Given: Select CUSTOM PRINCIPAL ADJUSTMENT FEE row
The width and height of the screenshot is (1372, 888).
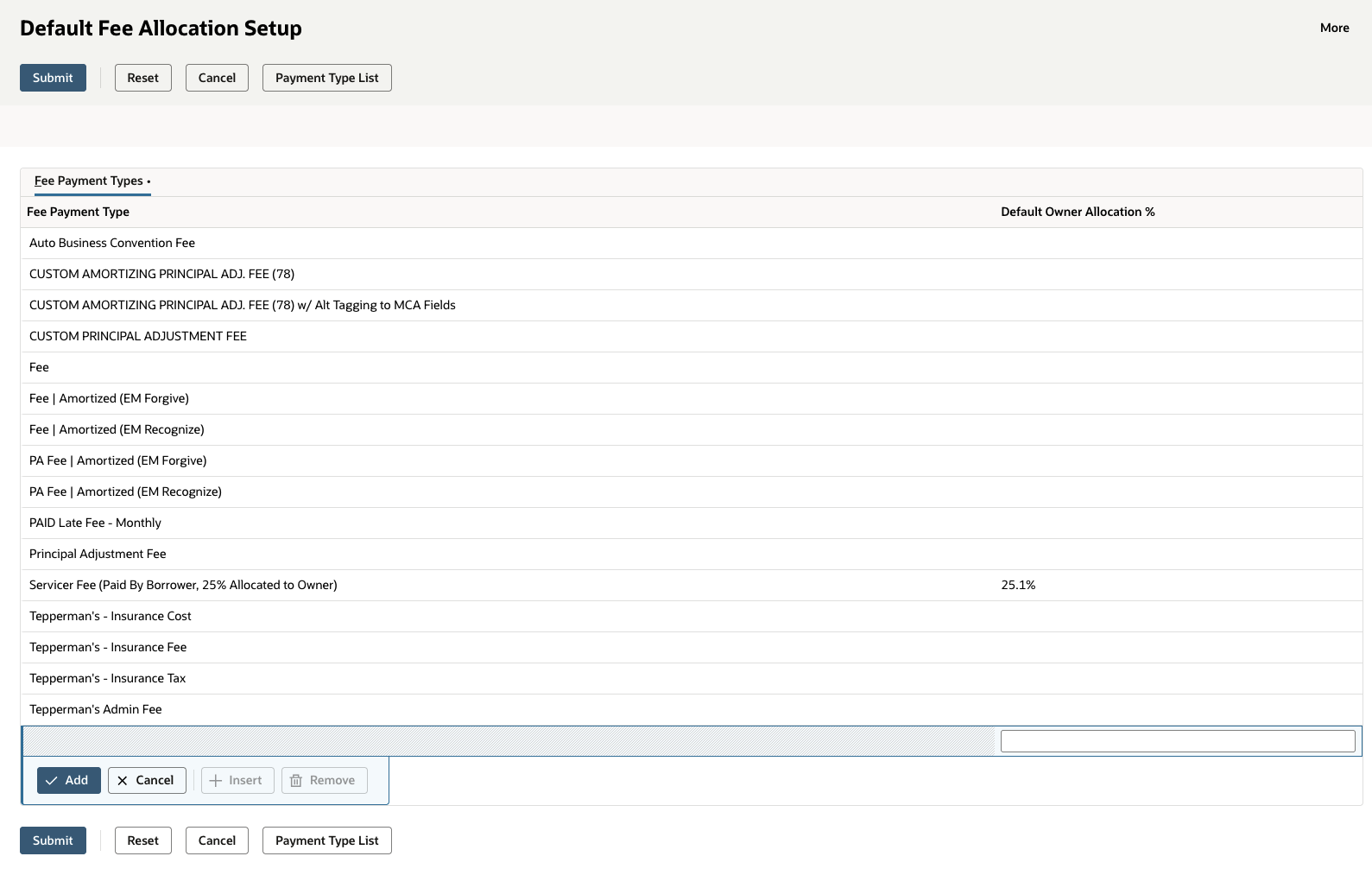Looking at the screenshot, I should coord(691,336).
